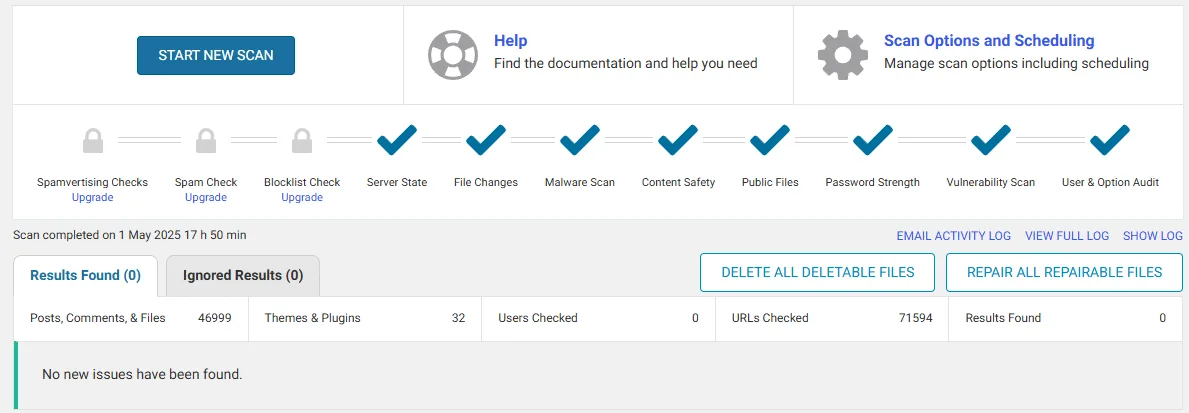Image resolution: width=1189 pixels, height=413 pixels.
Task: Click the Scan Options gear icon
Action: click(x=842, y=55)
